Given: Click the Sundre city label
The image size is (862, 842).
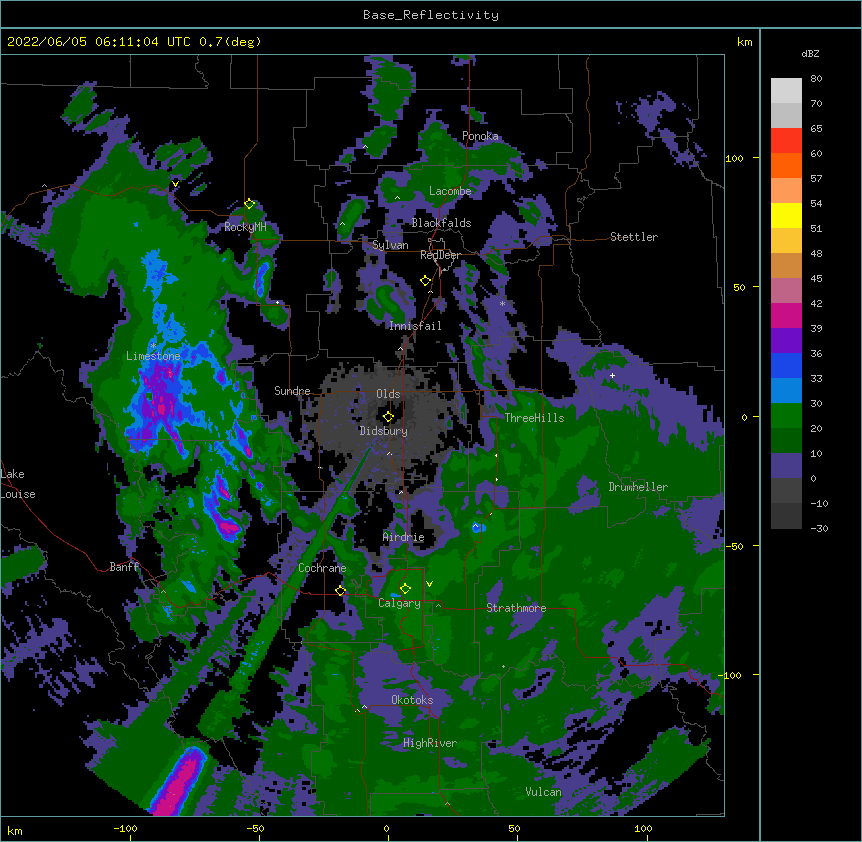Looking at the screenshot, I should pyautogui.click(x=292, y=391).
